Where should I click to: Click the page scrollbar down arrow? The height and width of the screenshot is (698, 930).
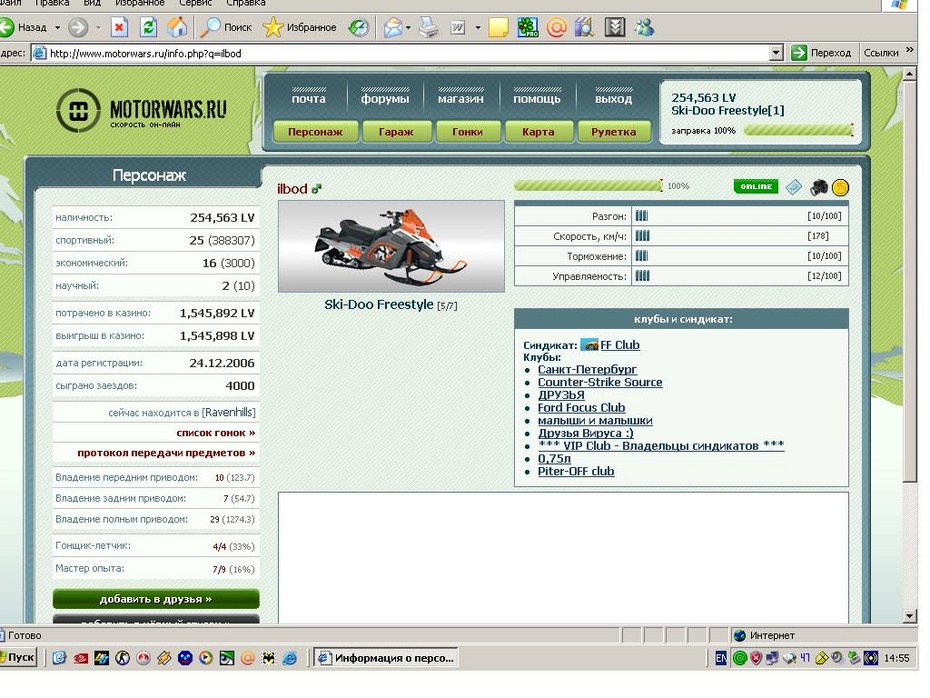[x=910, y=616]
